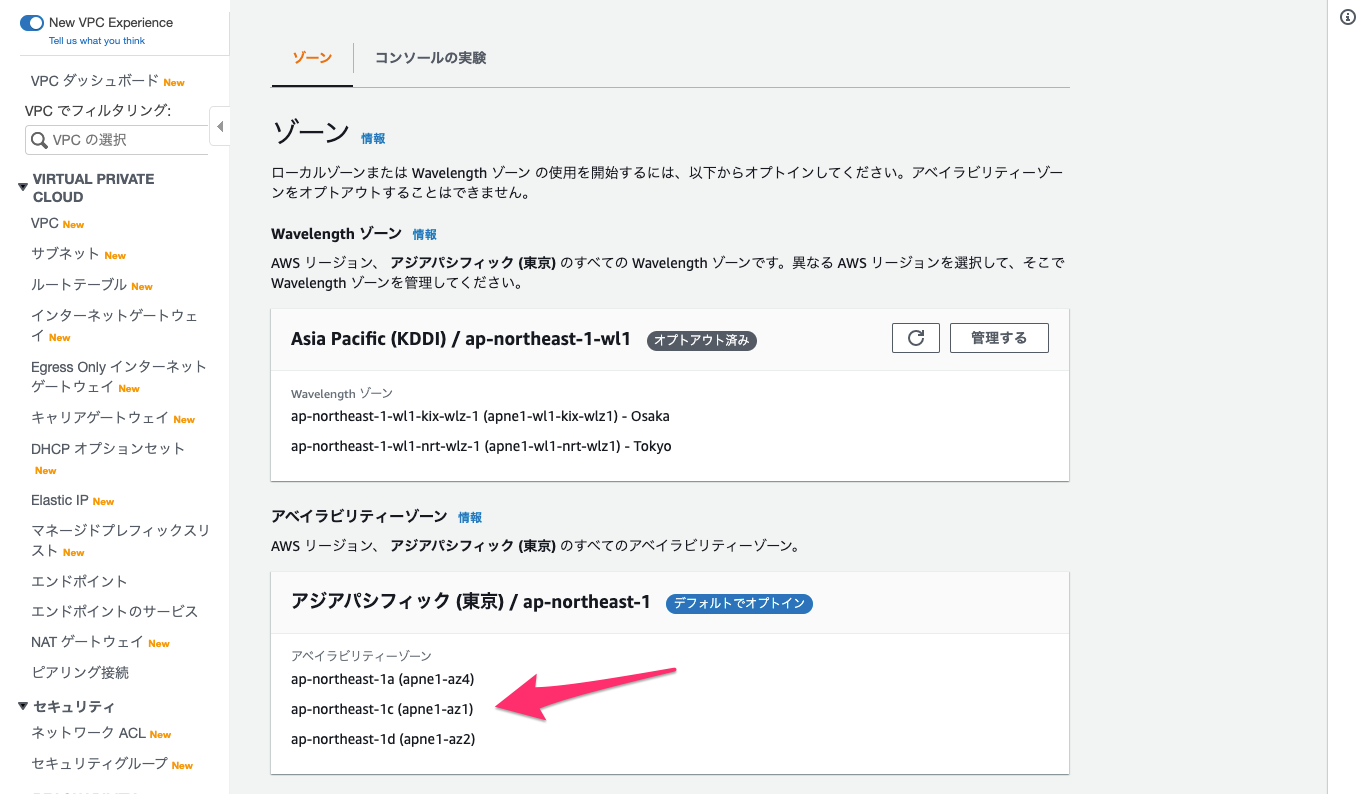Click the refresh icon for ap-northeast-1-wl1
This screenshot has width=1368, height=794.
[x=916, y=338]
